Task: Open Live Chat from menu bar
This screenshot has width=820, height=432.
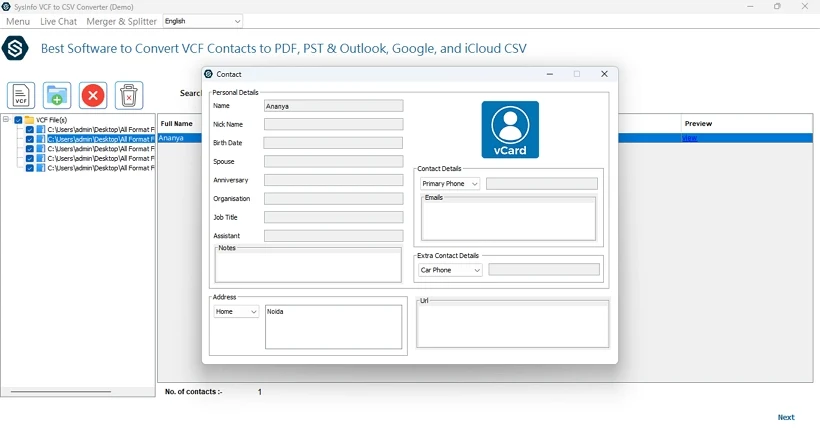Action: (59, 21)
